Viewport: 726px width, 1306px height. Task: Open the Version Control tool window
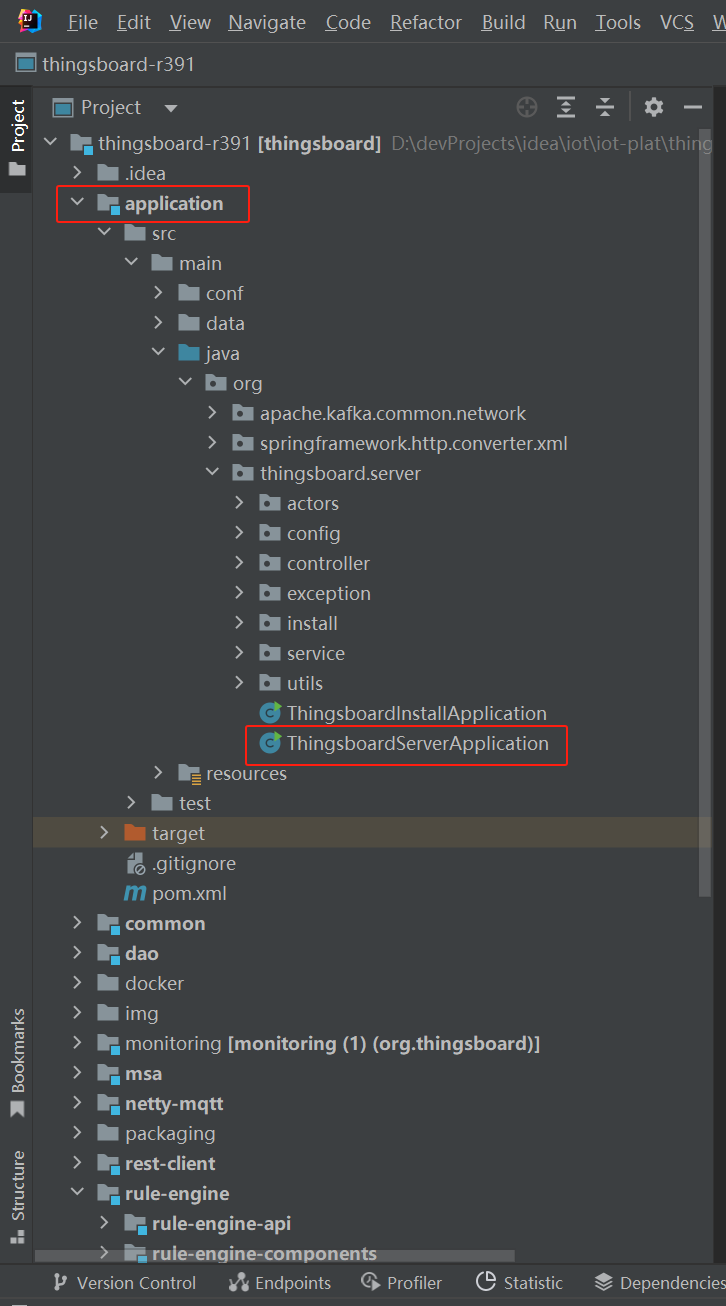124,1282
